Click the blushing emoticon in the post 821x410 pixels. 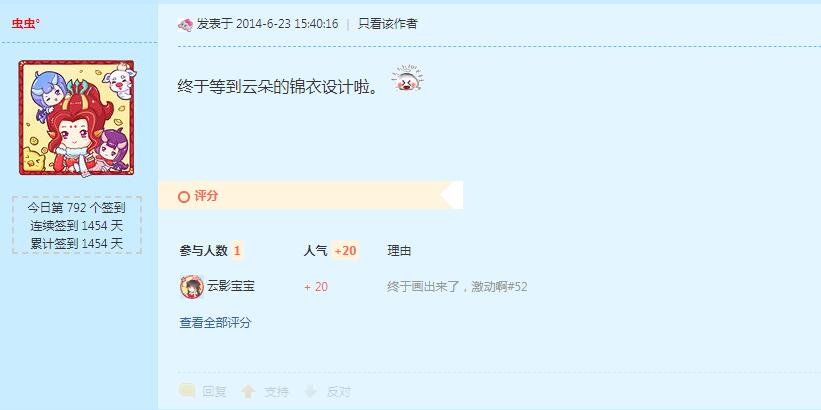click(407, 79)
